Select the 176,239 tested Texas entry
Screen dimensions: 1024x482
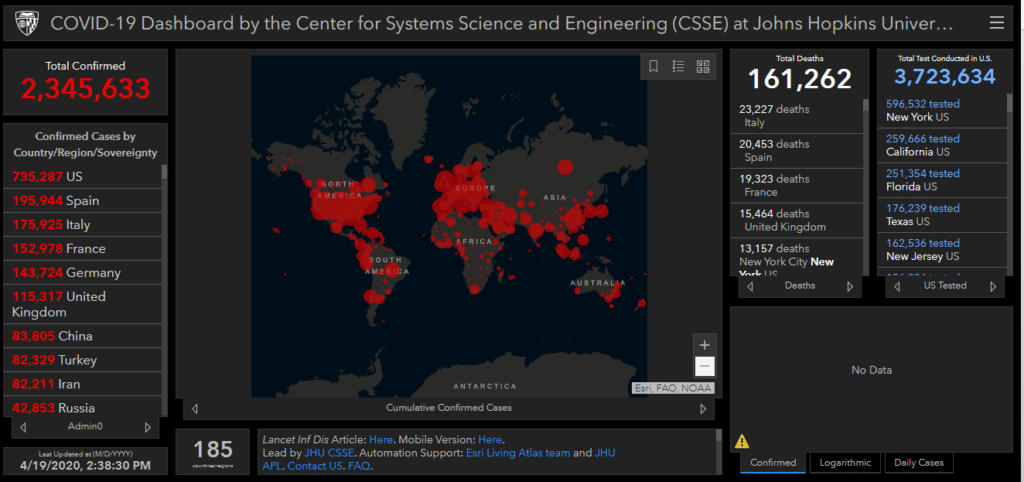pyautogui.click(x=944, y=214)
